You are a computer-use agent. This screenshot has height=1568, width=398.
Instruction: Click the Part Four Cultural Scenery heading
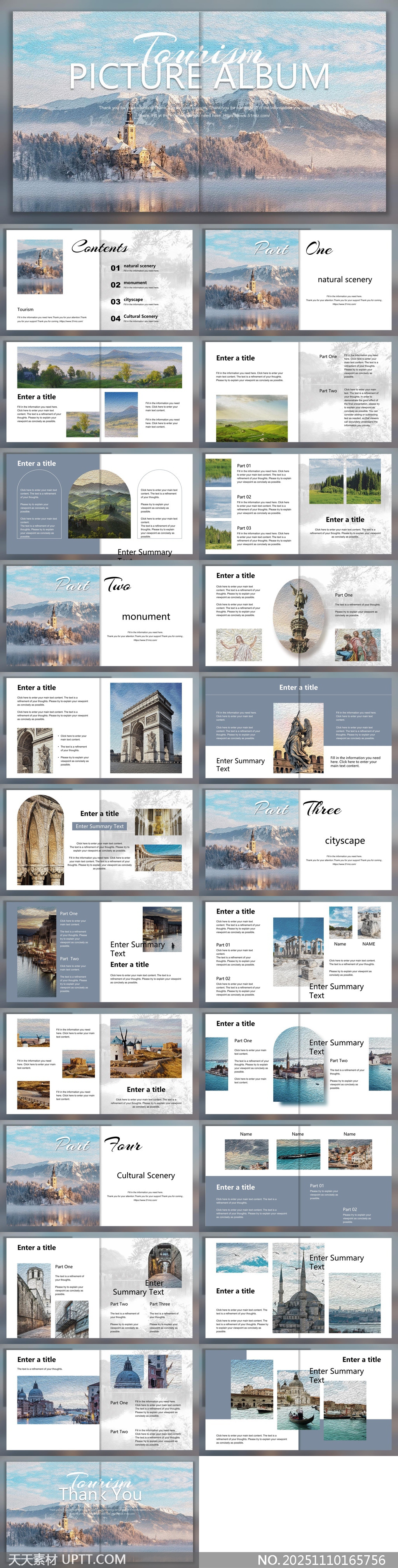145,1175
